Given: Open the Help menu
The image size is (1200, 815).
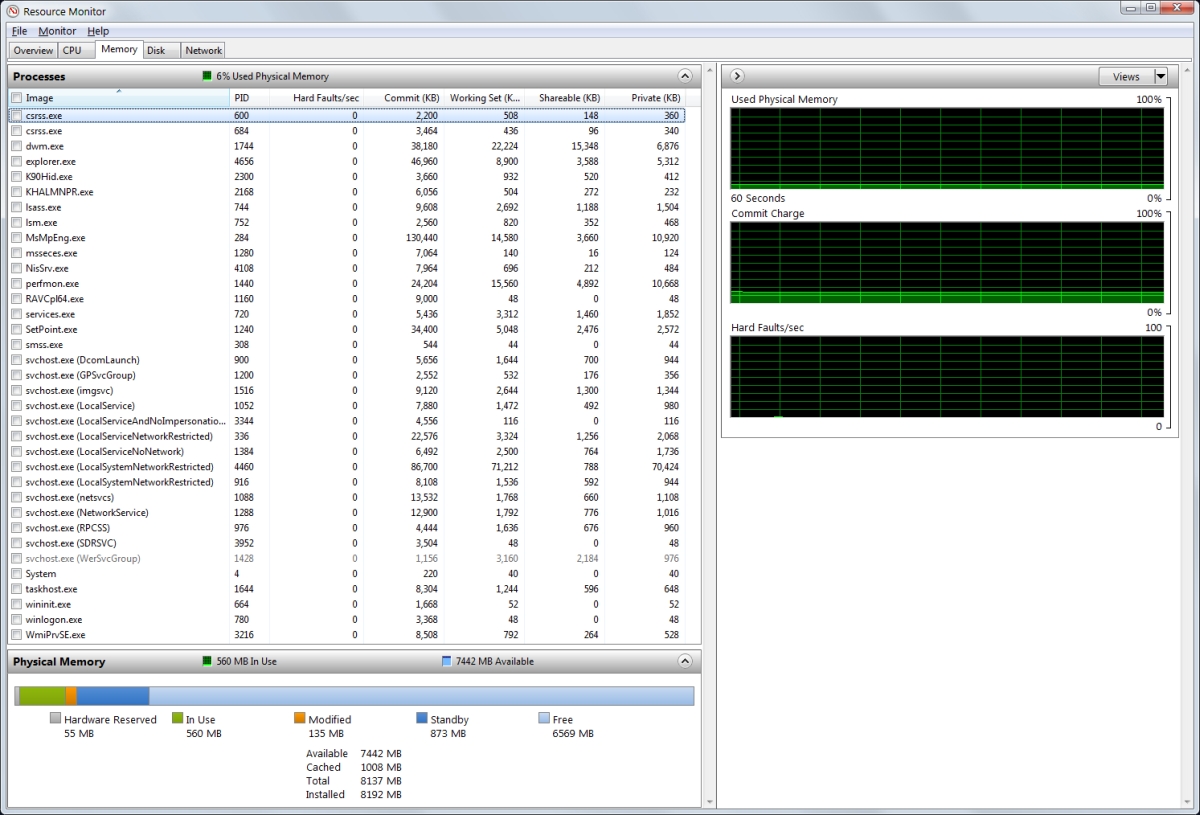Looking at the screenshot, I should tap(98, 31).
